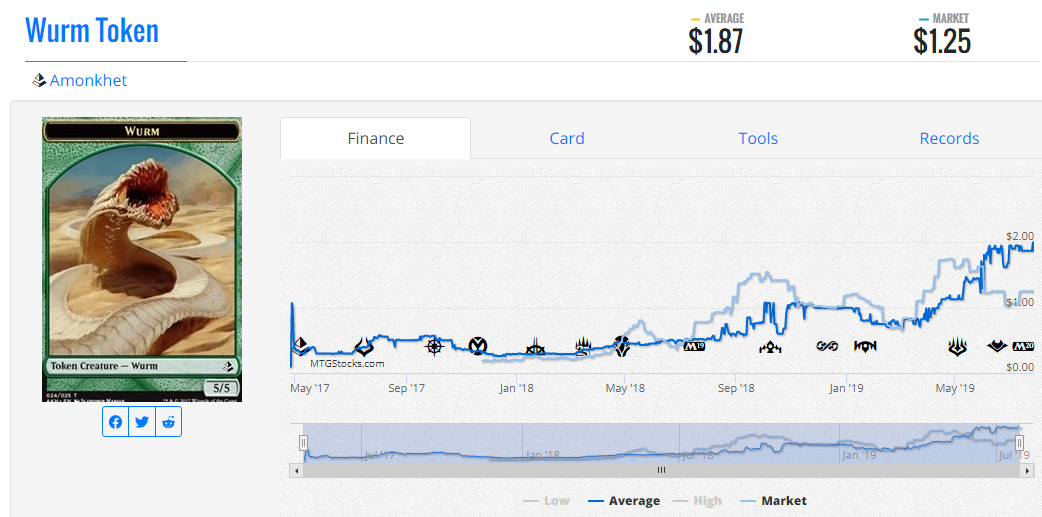Toggle the Average series in chart legend
Image resolution: width=1042 pixels, height=517 pixels.
coord(624,500)
